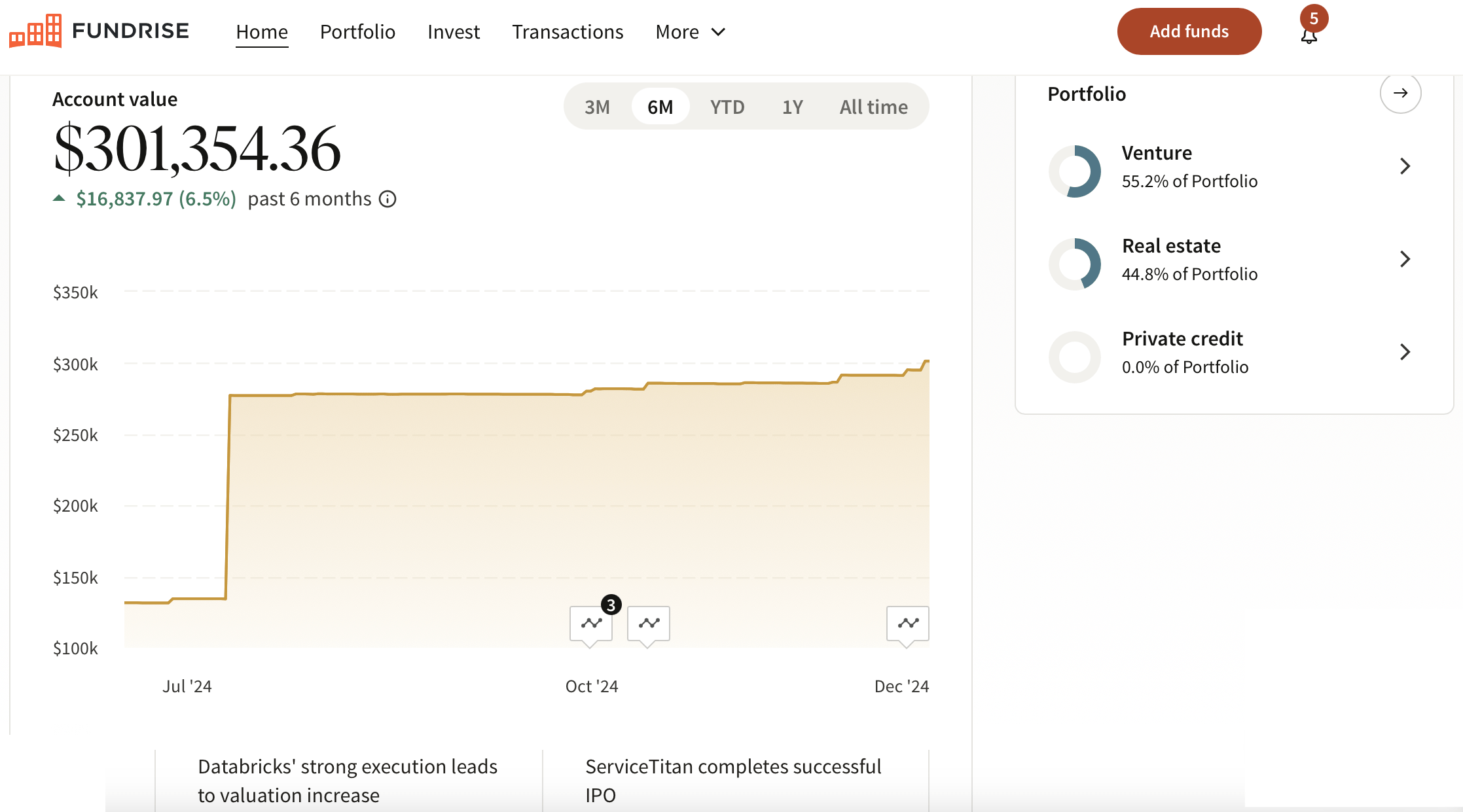Open the Invest nav item

click(x=454, y=31)
